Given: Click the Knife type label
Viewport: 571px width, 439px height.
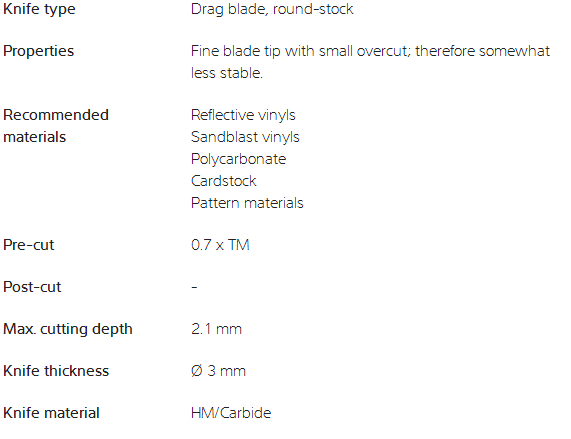Looking at the screenshot, I should pyautogui.click(x=39, y=9).
